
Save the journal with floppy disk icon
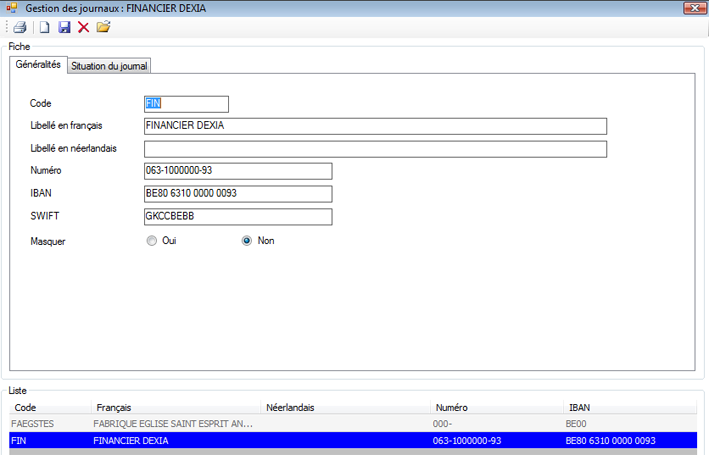point(64,27)
